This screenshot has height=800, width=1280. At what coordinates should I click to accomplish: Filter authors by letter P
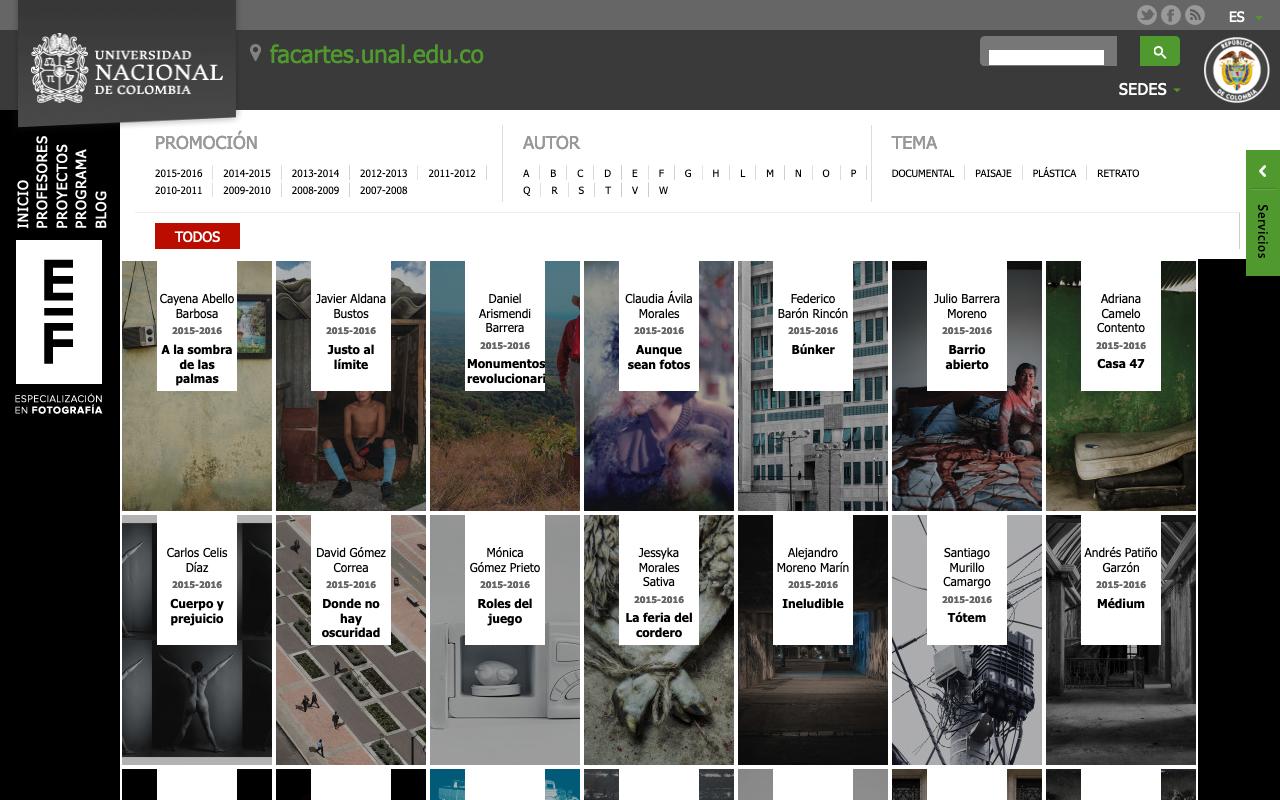click(853, 173)
